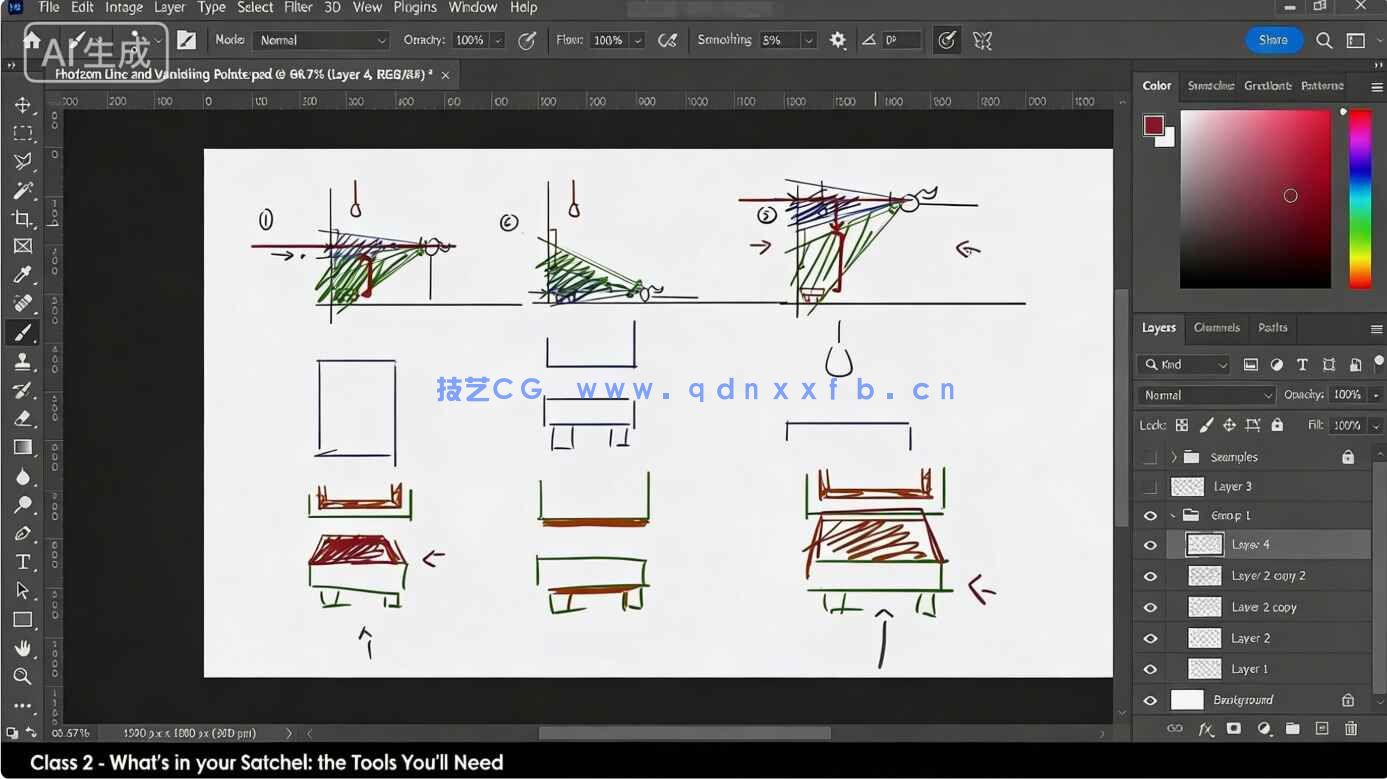Click the rainbow hue slider strip
The height and width of the screenshot is (779, 1387).
(x=1360, y=198)
